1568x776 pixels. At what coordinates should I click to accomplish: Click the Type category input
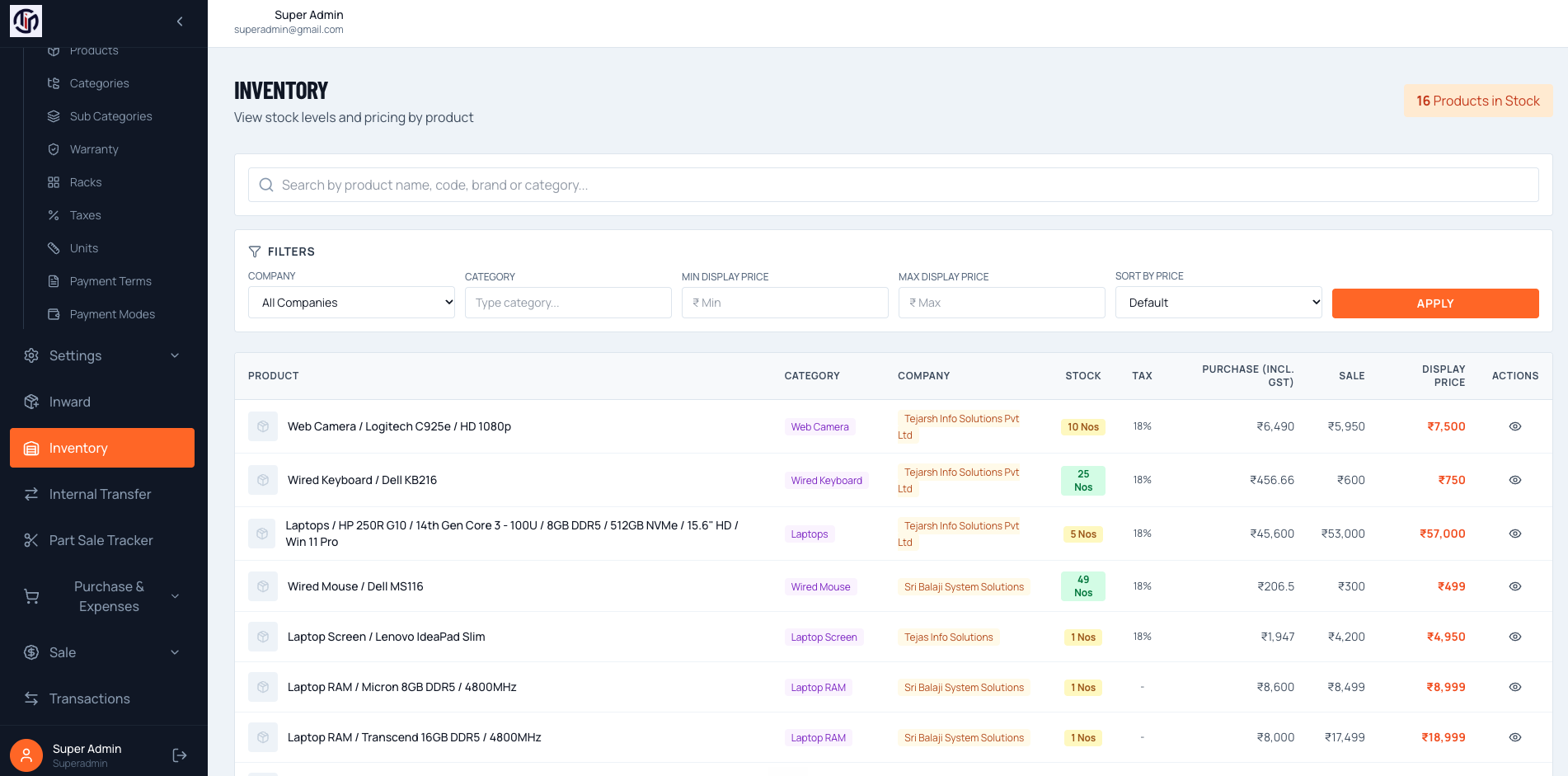(568, 303)
